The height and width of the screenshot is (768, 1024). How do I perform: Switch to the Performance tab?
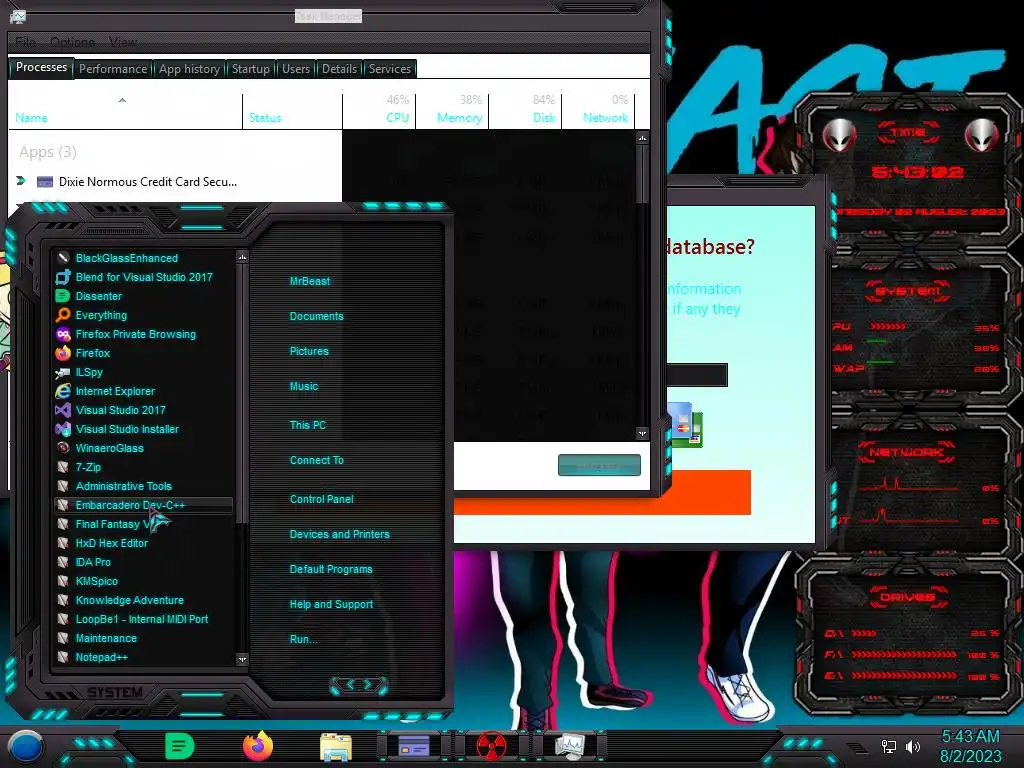point(113,69)
